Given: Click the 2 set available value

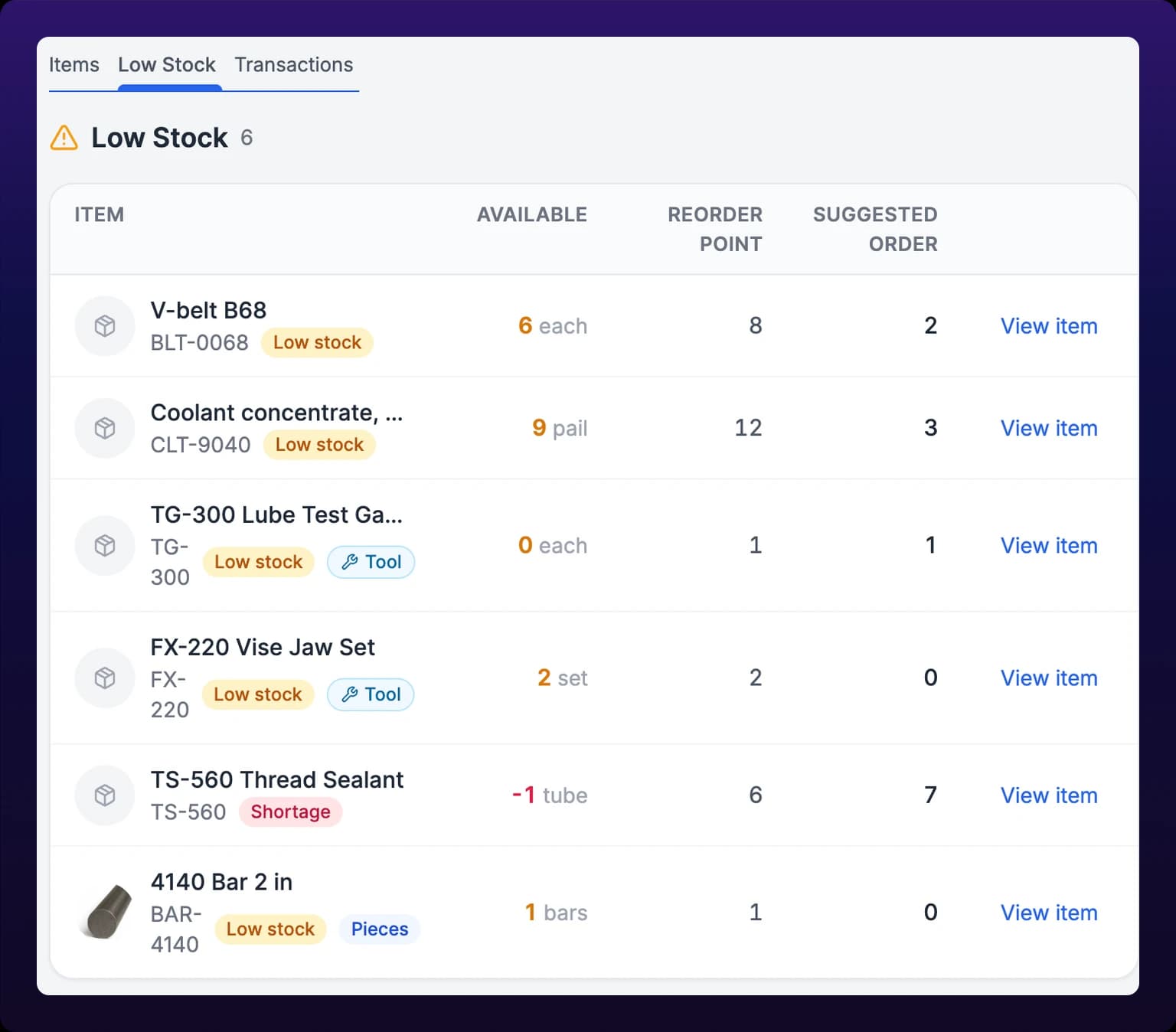Looking at the screenshot, I should point(563,678).
